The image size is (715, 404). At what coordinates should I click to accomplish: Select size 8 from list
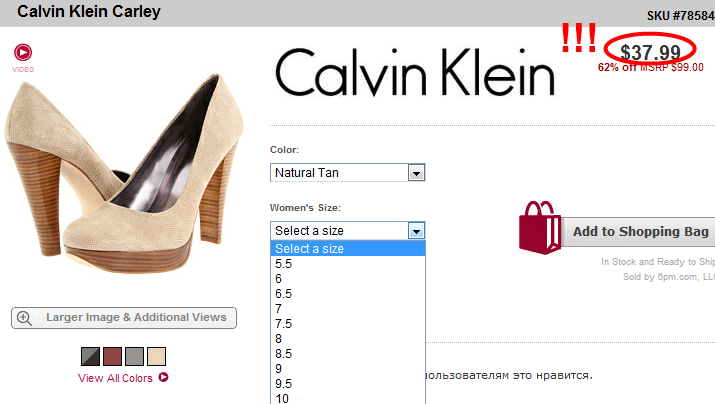348,339
